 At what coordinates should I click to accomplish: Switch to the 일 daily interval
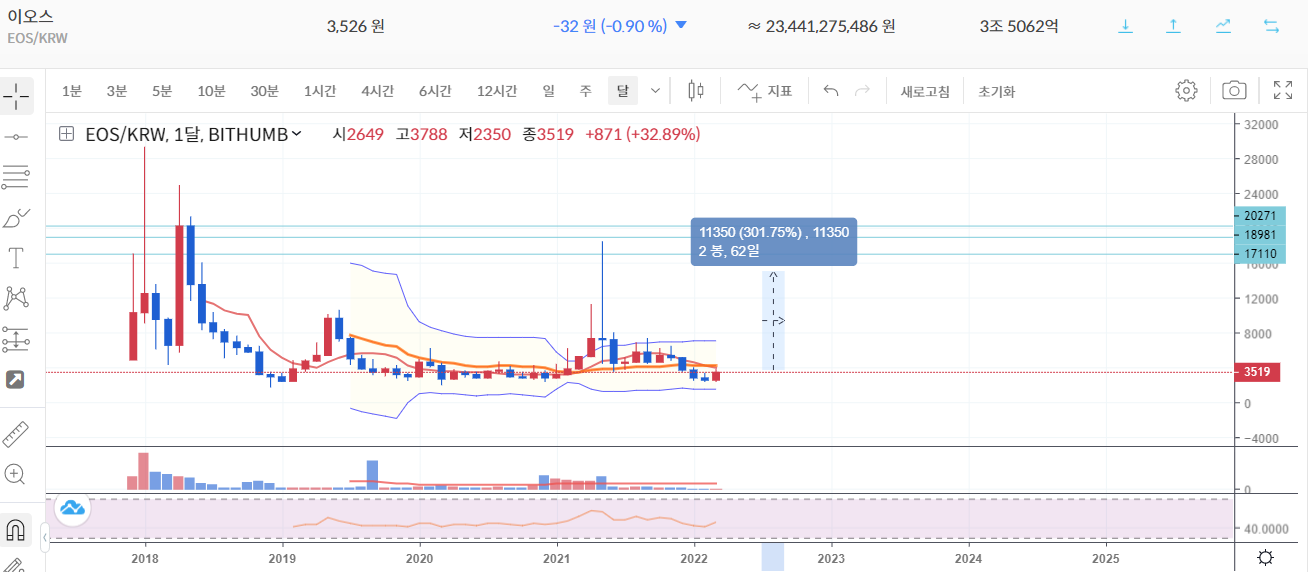pos(548,91)
